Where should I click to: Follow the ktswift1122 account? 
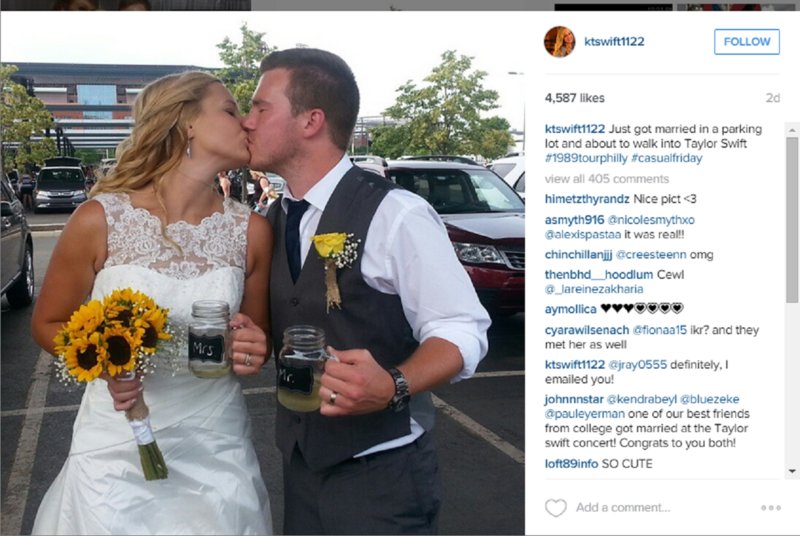pyautogui.click(x=747, y=42)
